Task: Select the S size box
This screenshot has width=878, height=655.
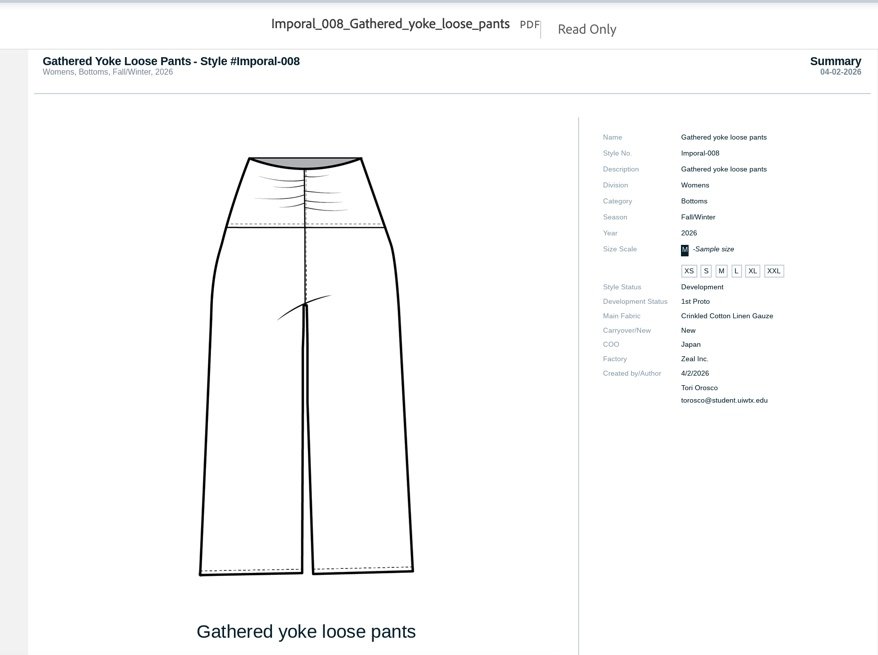Action: [706, 271]
